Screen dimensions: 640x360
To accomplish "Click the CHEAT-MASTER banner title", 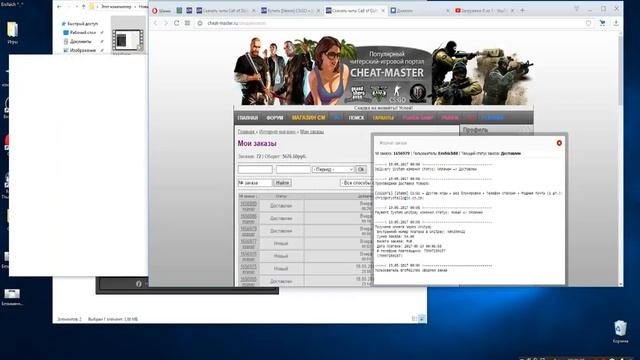I will tap(387, 73).
